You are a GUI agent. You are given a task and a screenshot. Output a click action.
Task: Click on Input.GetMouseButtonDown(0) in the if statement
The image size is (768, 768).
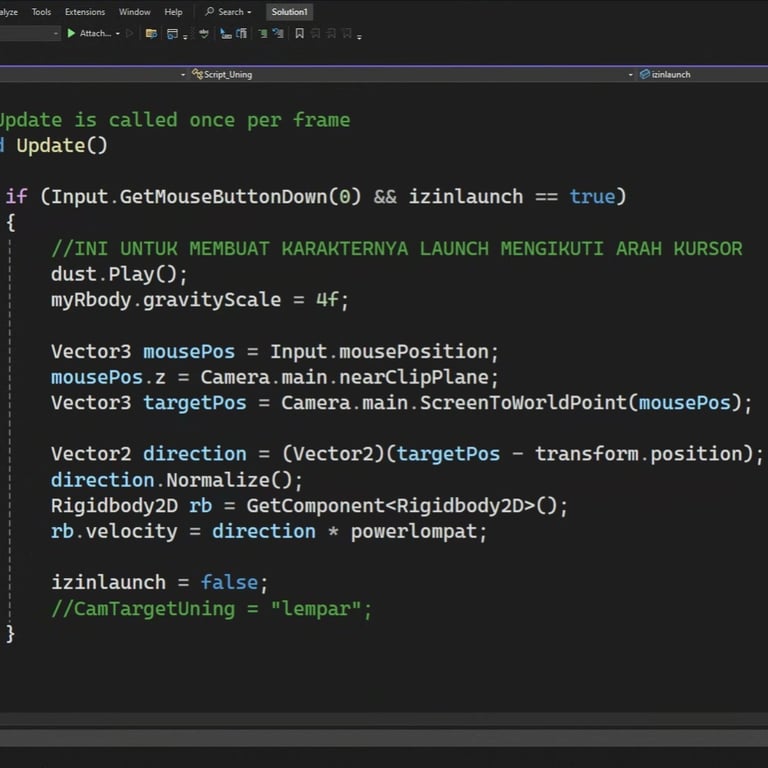pos(206,196)
